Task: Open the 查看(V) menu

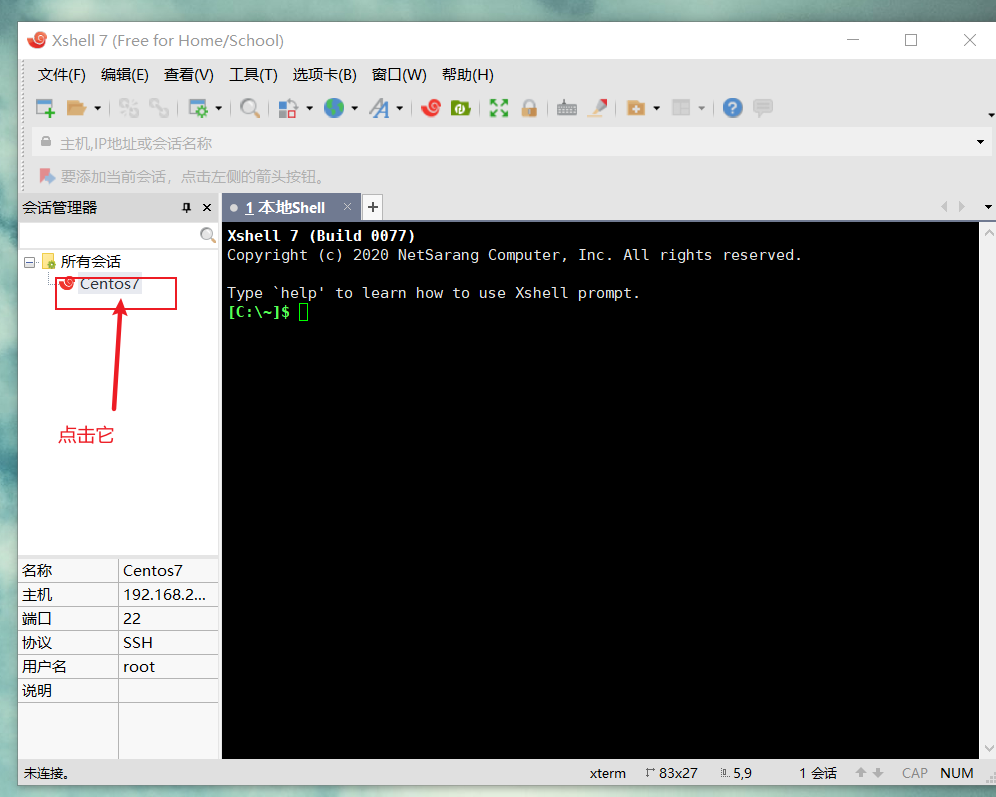Action: click(189, 75)
